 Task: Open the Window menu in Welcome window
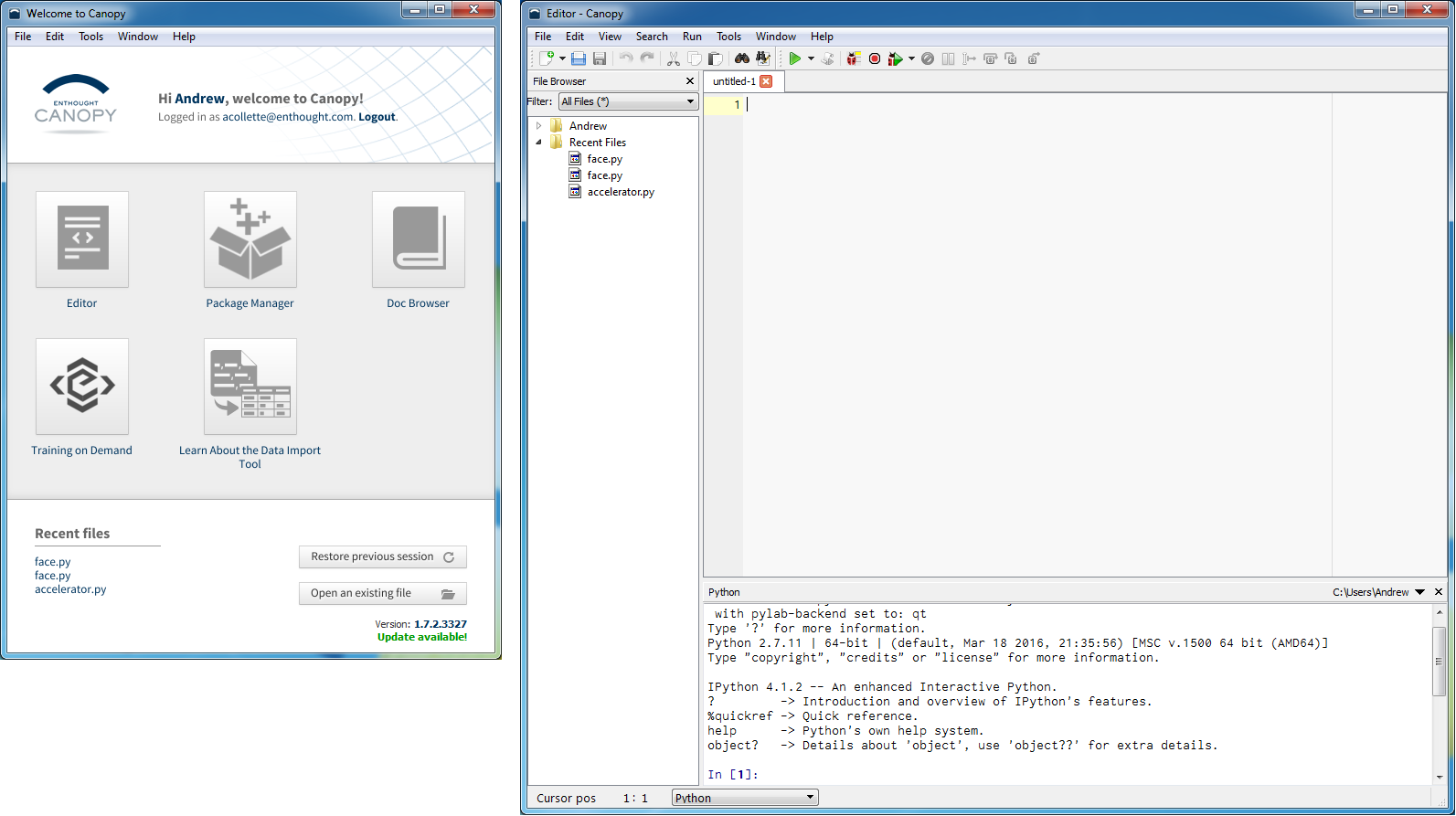coord(138,37)
